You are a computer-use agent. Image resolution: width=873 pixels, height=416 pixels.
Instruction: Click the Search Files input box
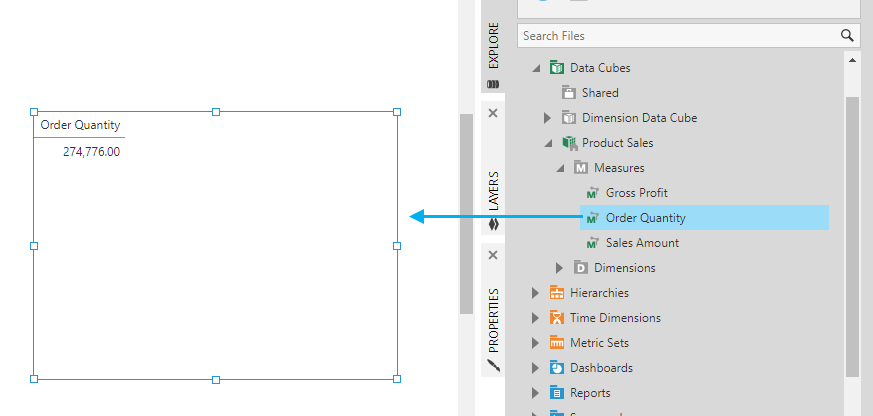(x=689, y=36)
